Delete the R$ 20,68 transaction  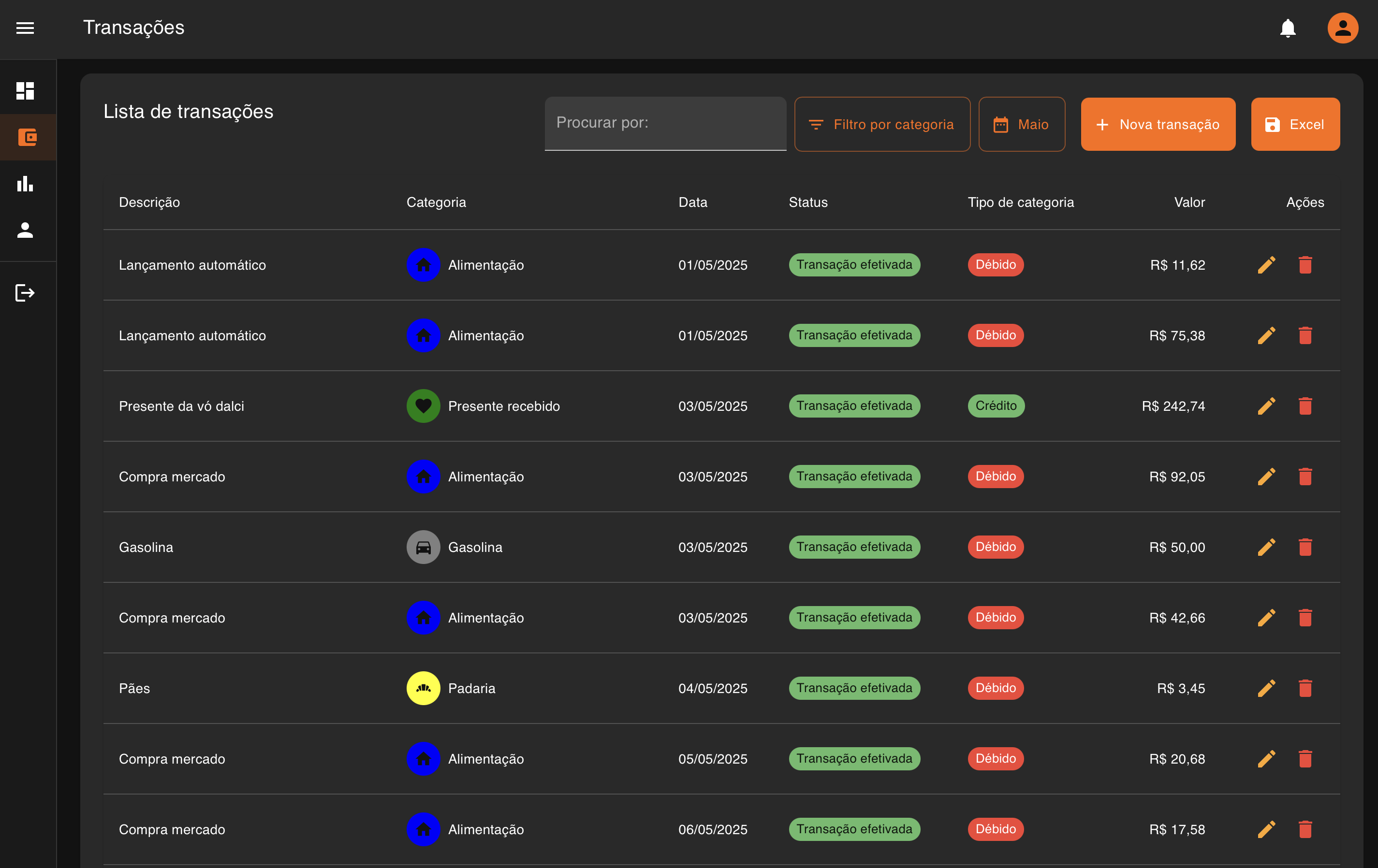click(1305, 759)
